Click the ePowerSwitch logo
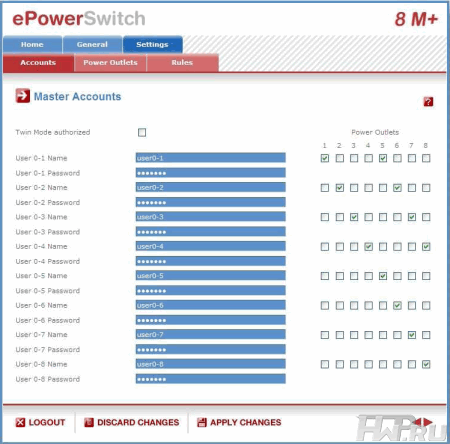Viewport: 450px width, 444px height. coord(79,19)
